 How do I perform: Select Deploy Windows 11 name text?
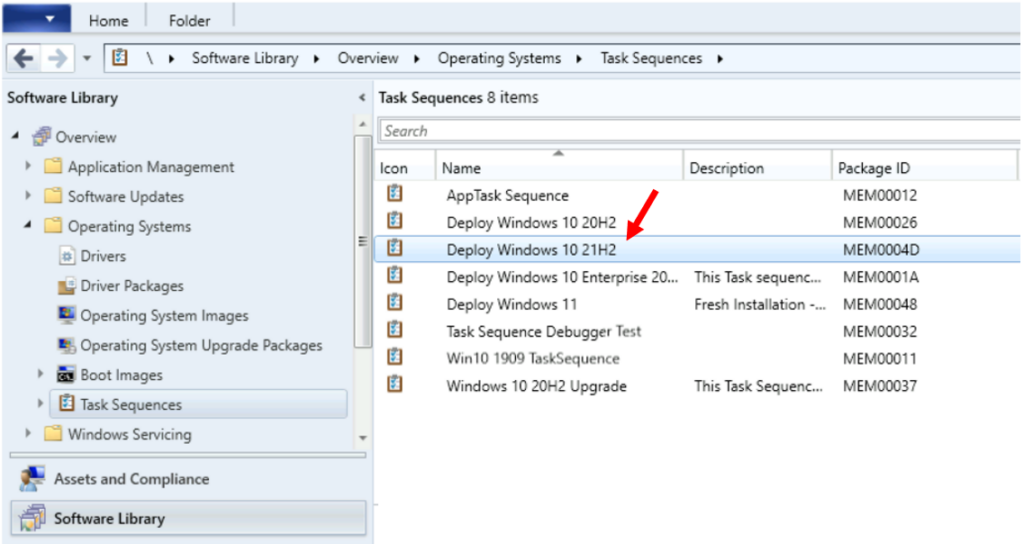(511, 304)
